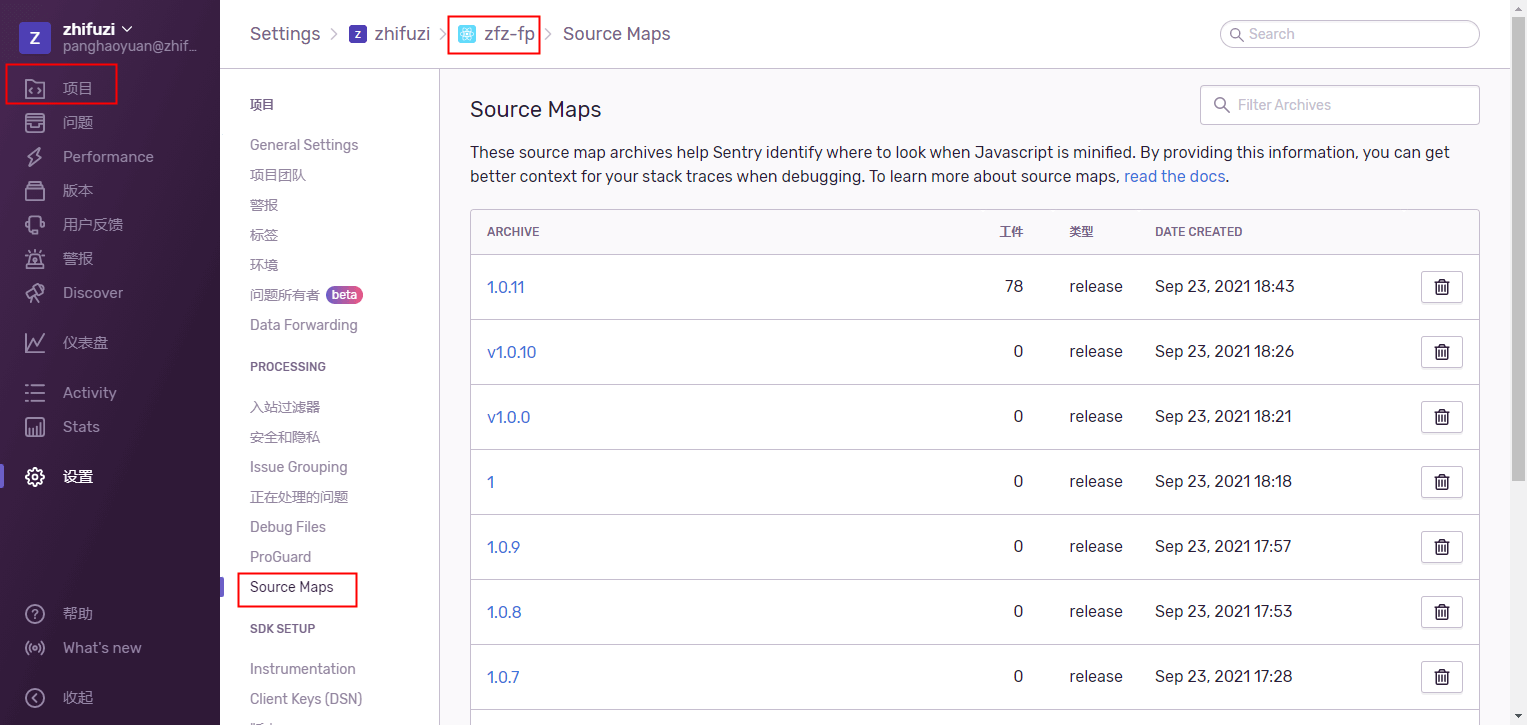Screen dimensions: 1527x725
Task: Remove the 1.0.8 archive with trash icon
Action: click(1441, 612)
